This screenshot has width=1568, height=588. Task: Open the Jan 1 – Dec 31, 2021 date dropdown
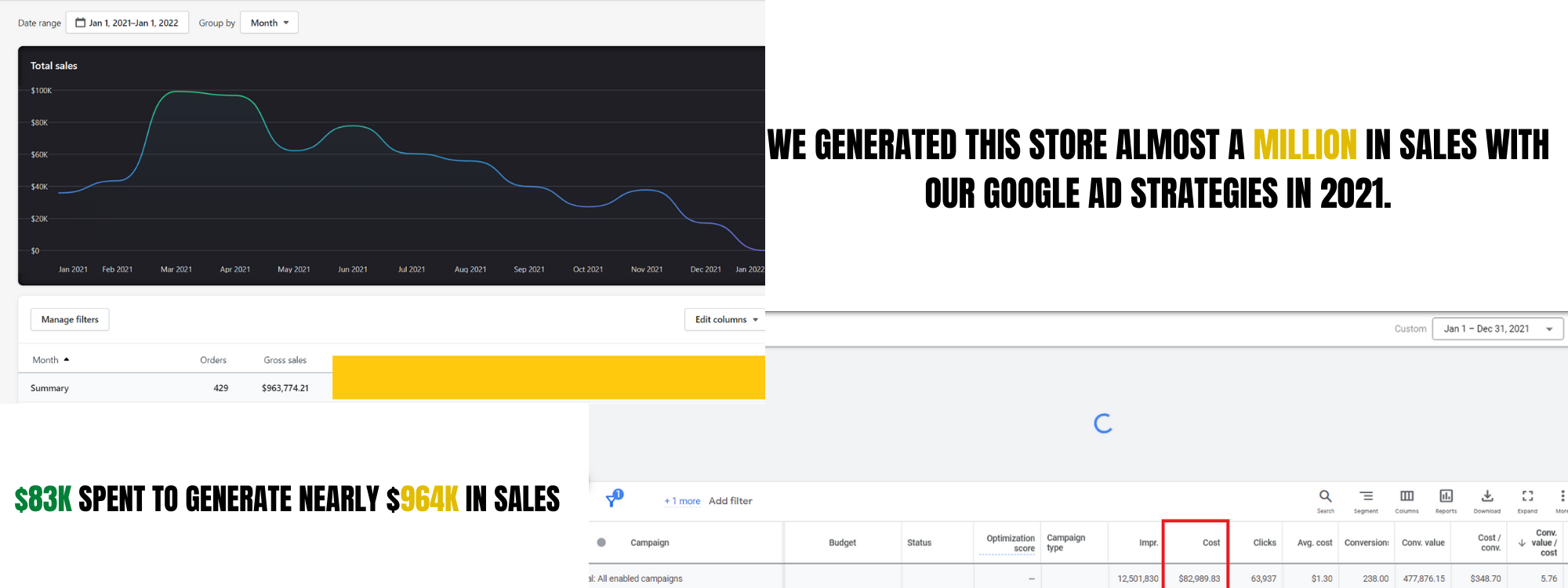pyautogui.click(x=1497, y=328)
